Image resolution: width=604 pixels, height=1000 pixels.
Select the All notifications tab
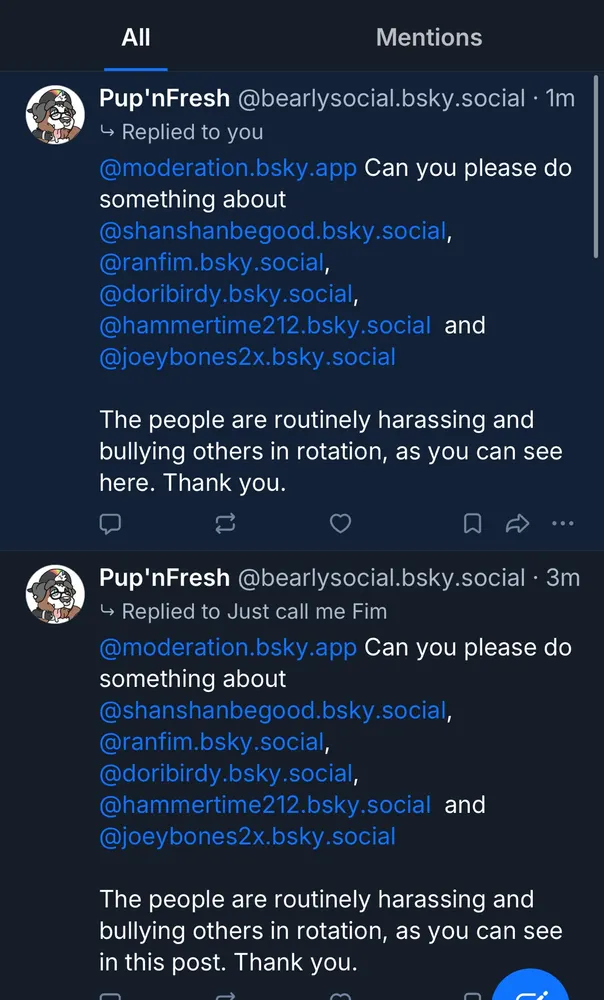(x=136, y=38)
